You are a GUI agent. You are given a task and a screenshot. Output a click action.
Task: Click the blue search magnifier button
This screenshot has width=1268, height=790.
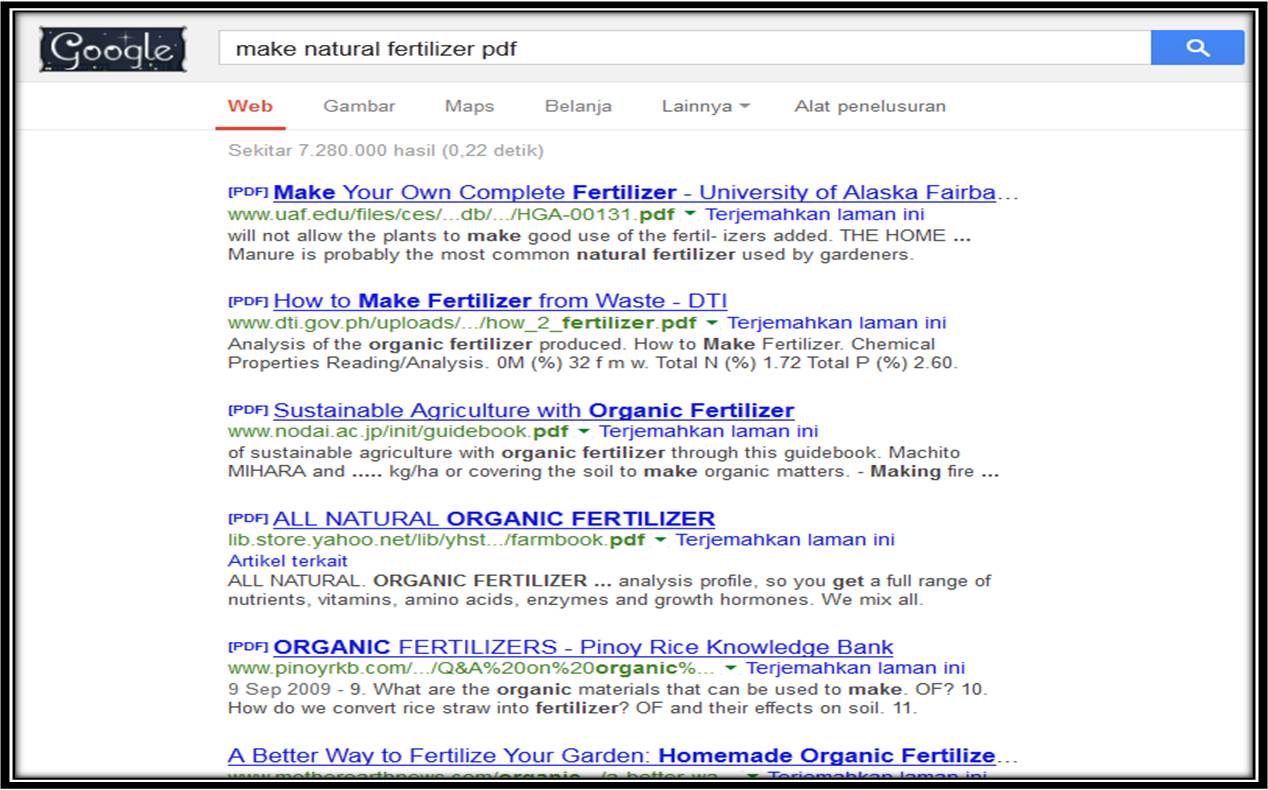click(x=1197, y=47)
